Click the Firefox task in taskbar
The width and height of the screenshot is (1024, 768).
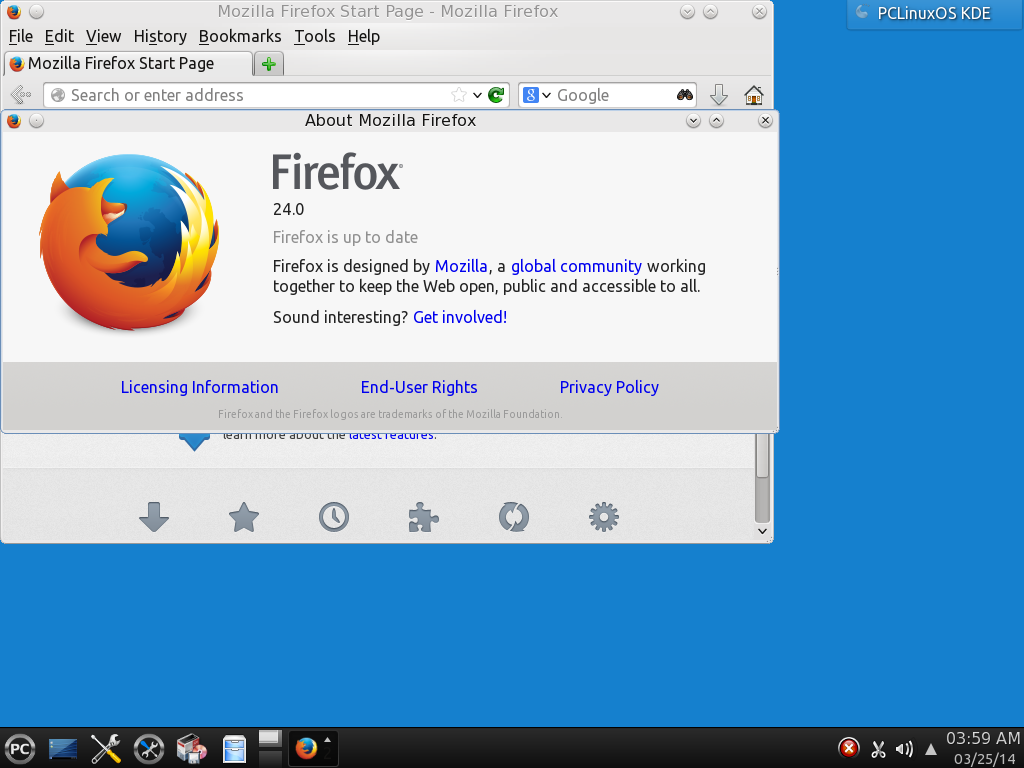click(x=313, y=748)
